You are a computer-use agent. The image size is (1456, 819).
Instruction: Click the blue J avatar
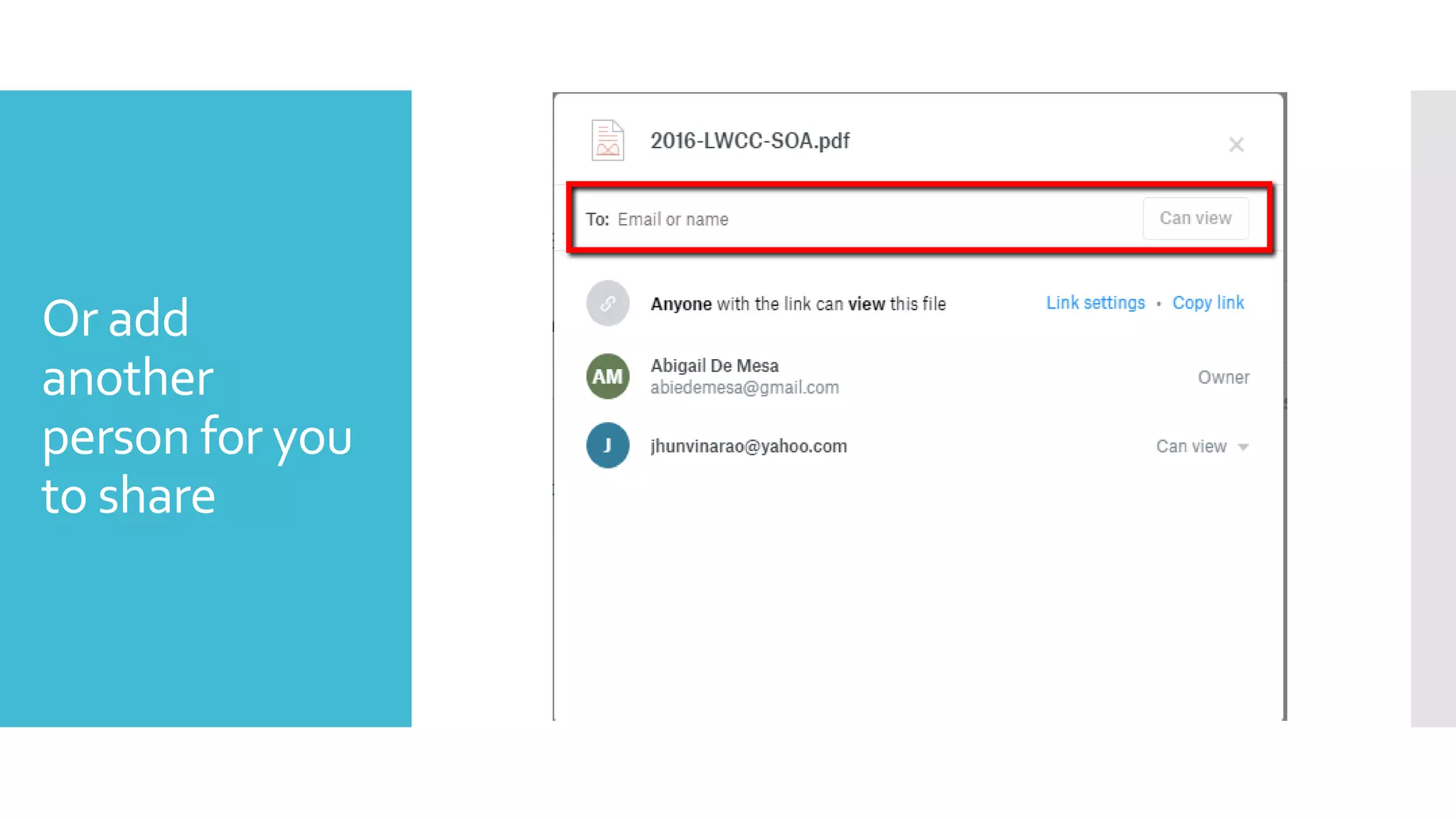[607, 446]
